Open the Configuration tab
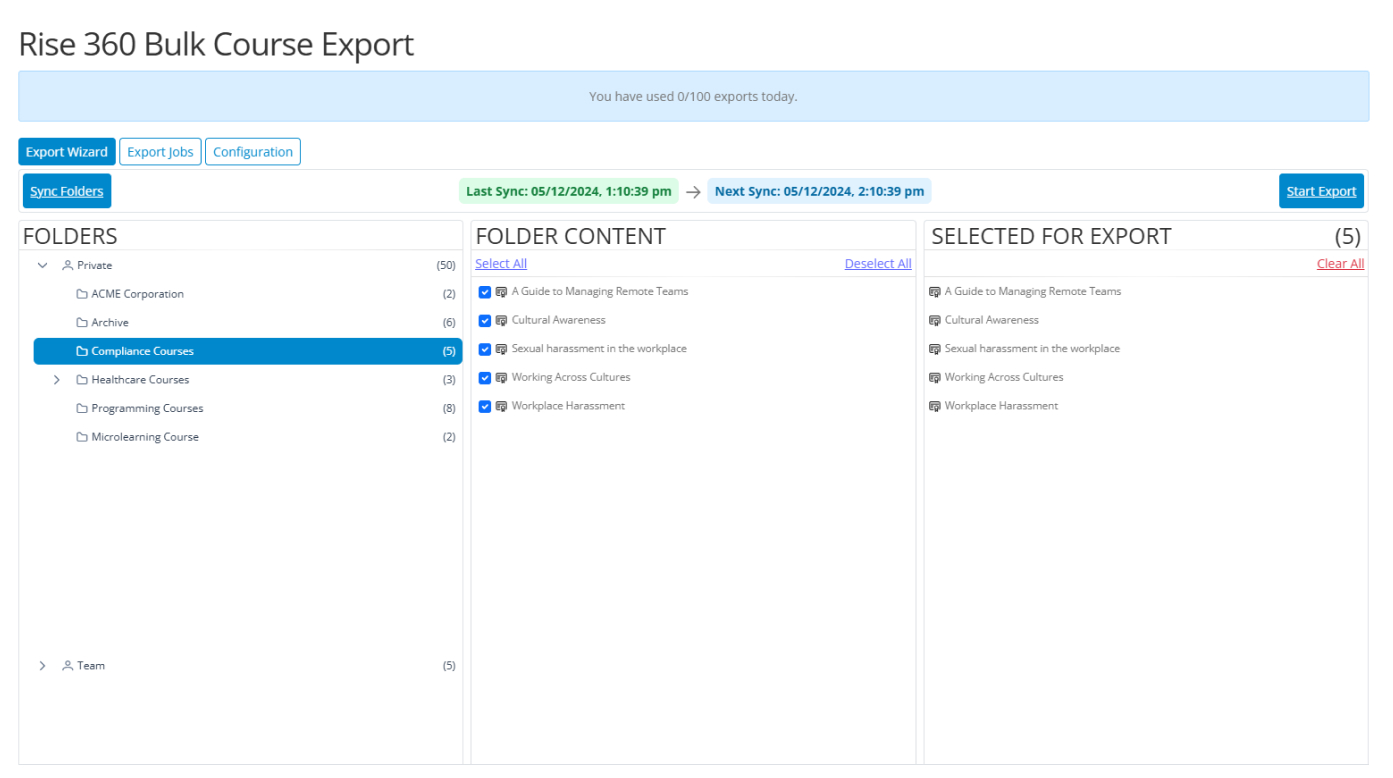The height and width of the screenshot is (778, 1393). [253, 152]
